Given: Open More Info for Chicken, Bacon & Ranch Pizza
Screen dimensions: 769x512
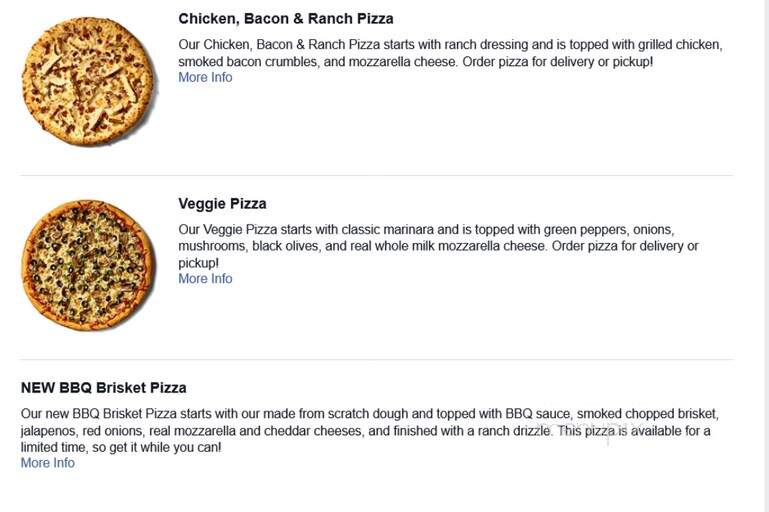Looking at the screenshot, I should (205, 77).
